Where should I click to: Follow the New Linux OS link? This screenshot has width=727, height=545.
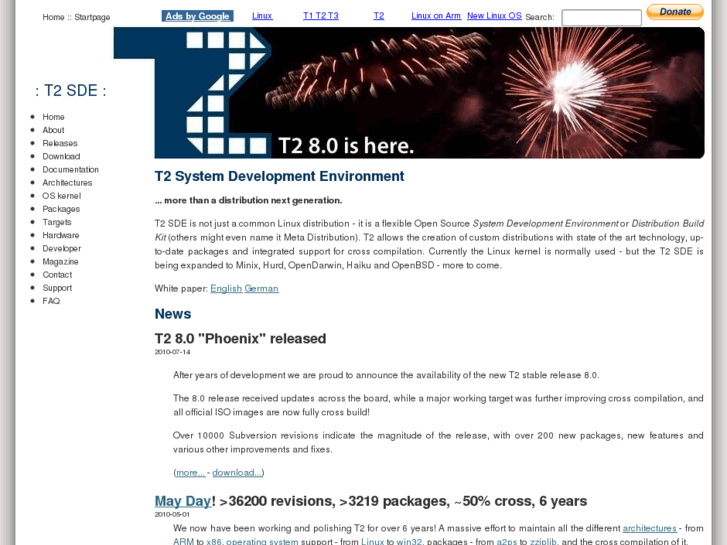coord(494,16)
